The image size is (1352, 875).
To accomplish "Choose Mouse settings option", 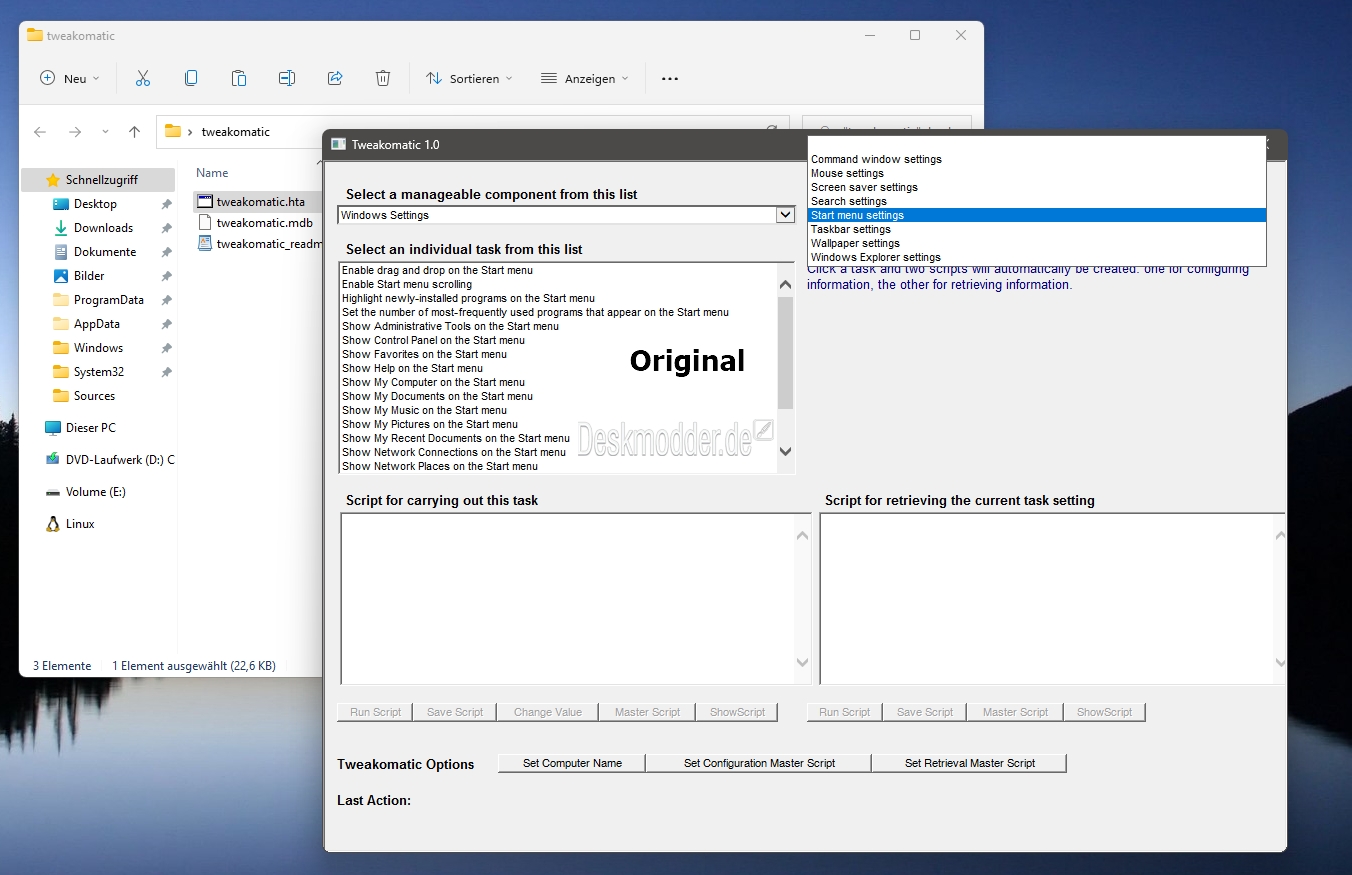I will pyautogui.click(x=1037, y=173).
